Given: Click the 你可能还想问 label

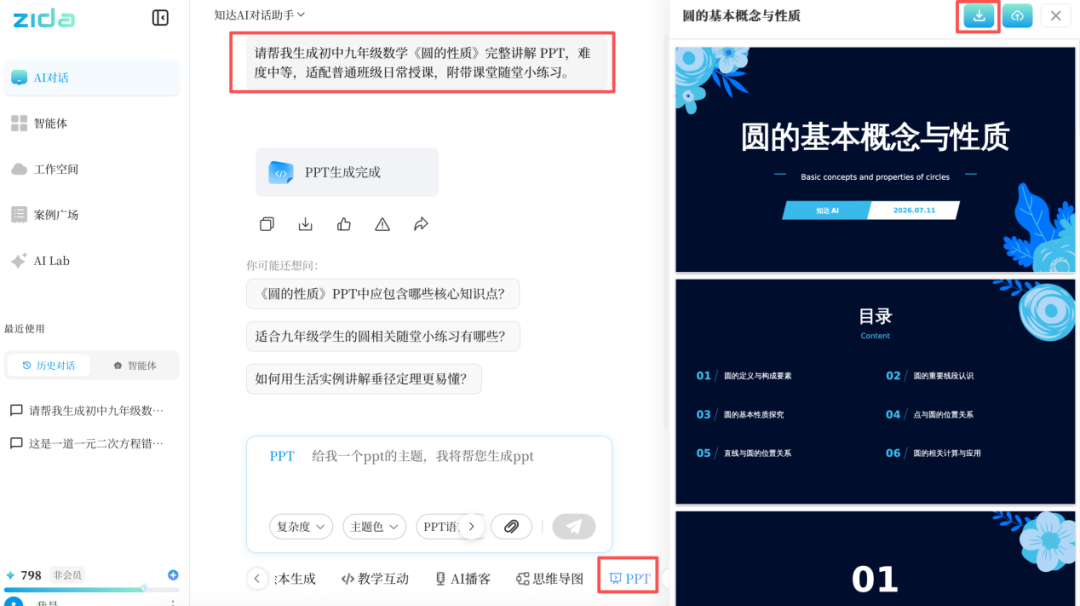Looking at the screenshot, I should click(282, 265).
